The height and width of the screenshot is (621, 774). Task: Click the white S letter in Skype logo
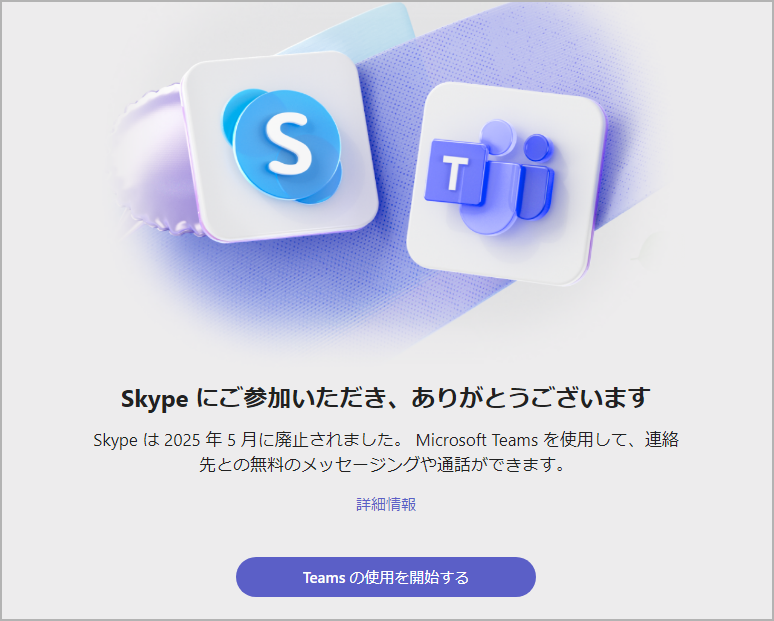[289, 143]
